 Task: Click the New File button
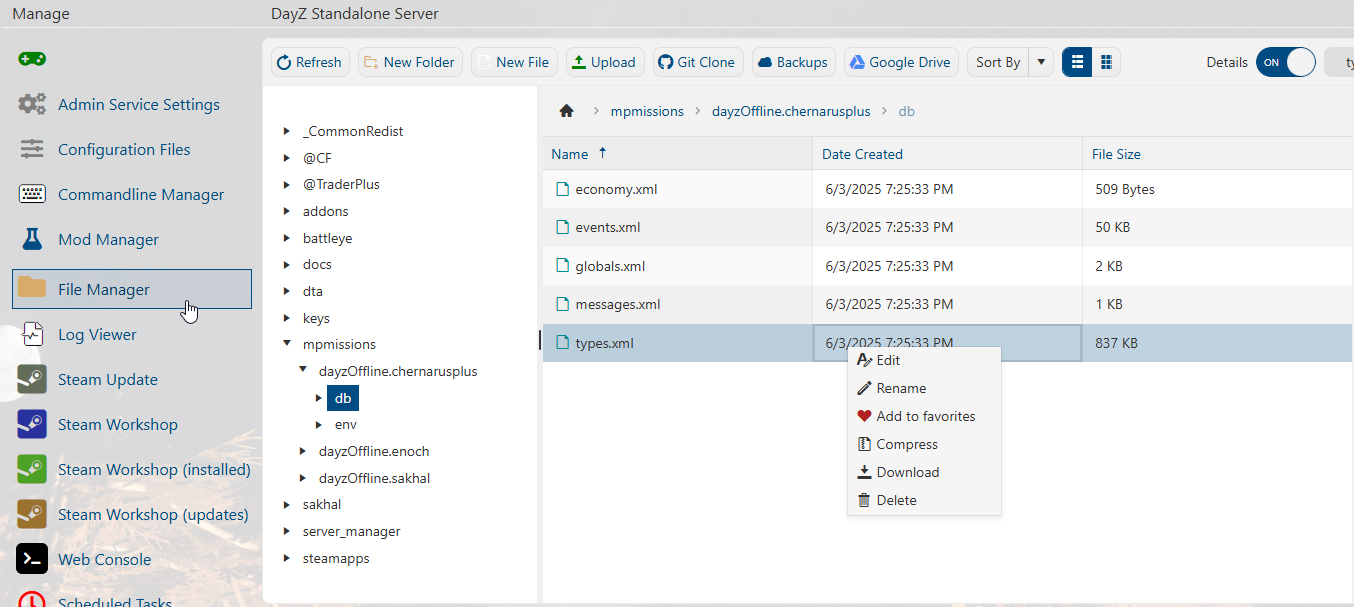(x=514, y=62)
